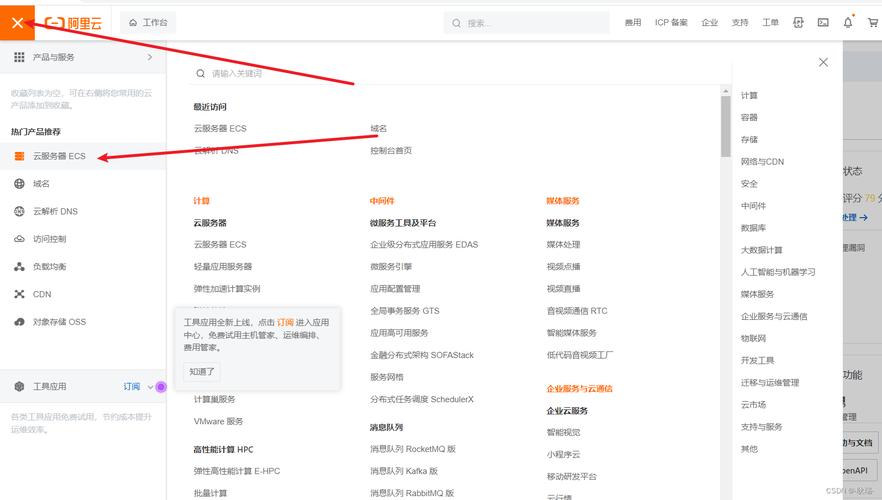Open 云服务器 ECS under recent visits

click(x=220, y=128)
